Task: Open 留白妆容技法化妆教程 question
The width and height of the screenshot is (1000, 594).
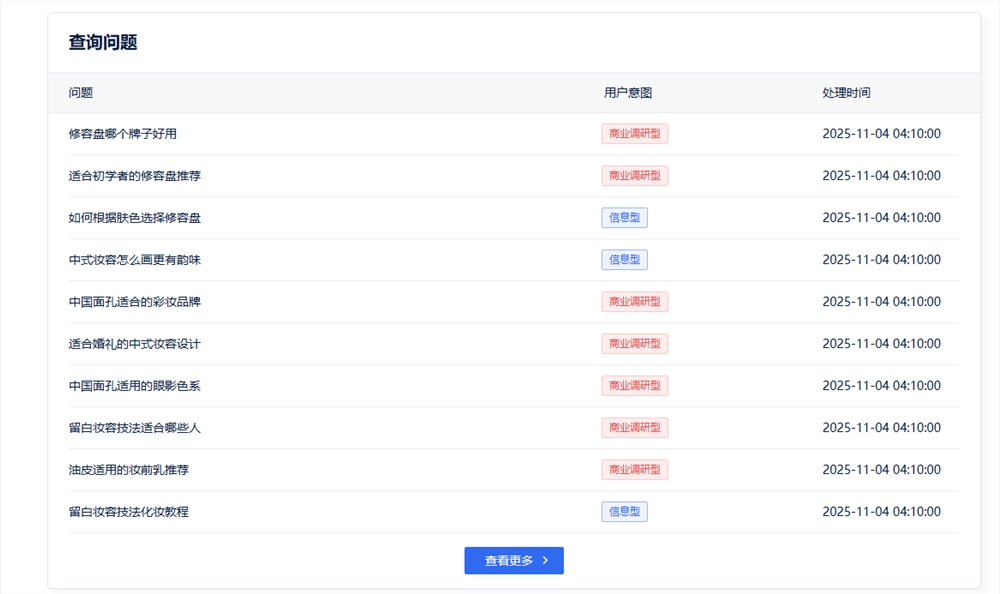Action: [129, 512]
